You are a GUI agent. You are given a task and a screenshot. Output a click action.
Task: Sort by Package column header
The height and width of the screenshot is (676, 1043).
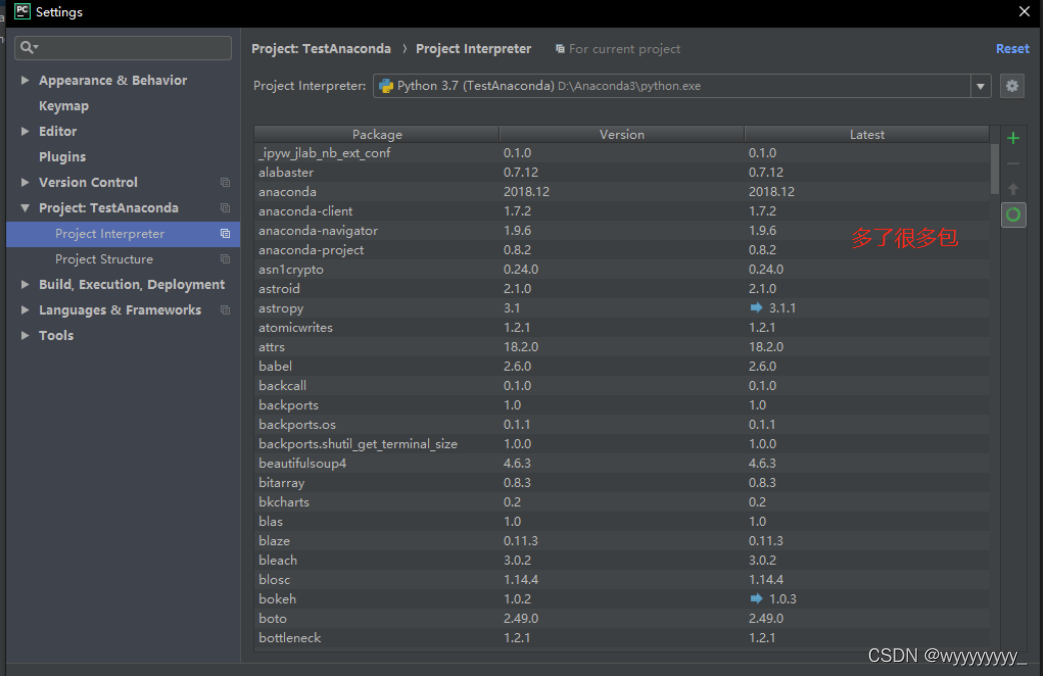(x=377, y=134)
